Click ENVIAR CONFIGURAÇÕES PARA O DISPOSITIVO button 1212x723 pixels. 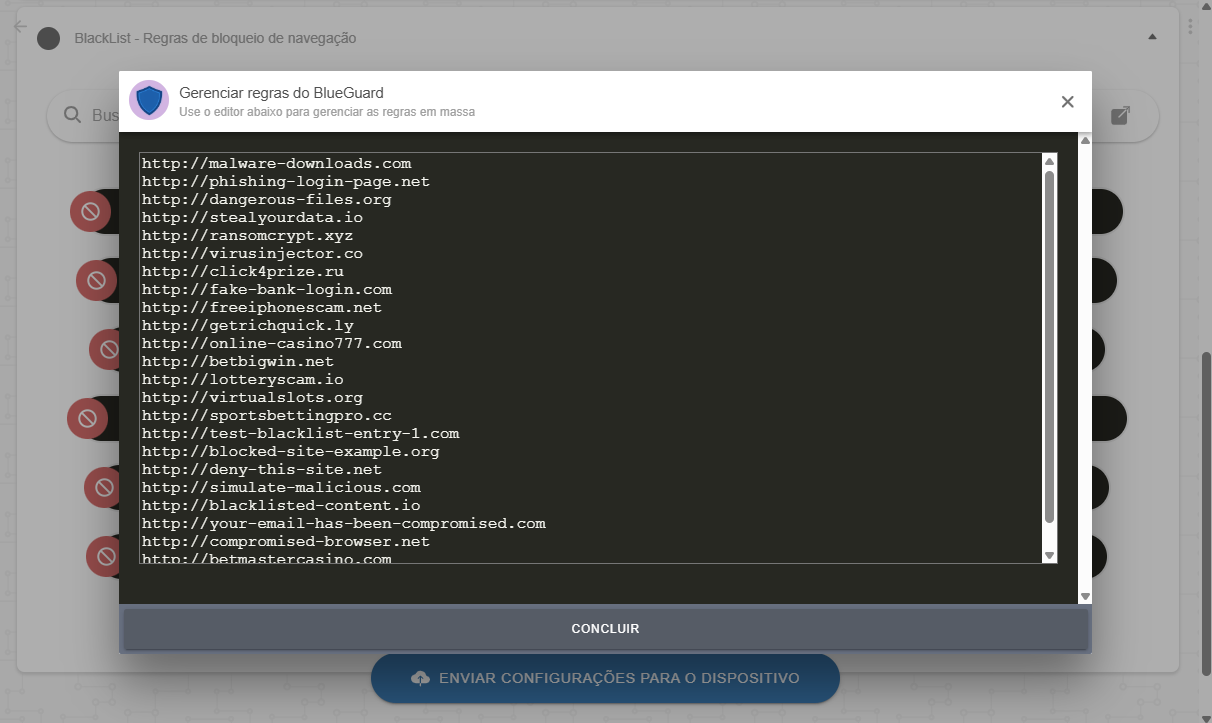coord(605,678)
